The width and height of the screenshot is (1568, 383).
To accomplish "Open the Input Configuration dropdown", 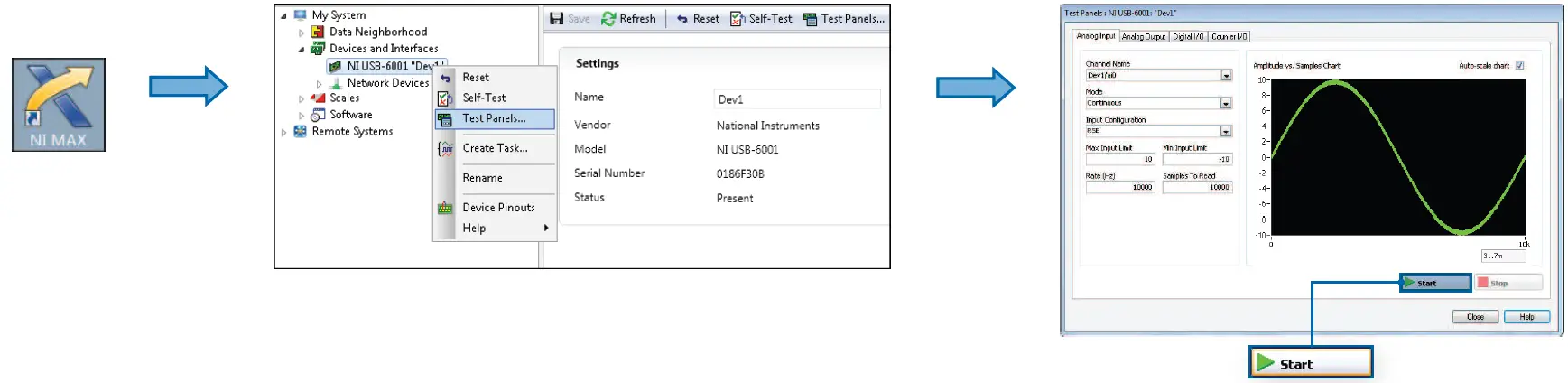I will coord(1226,132).
